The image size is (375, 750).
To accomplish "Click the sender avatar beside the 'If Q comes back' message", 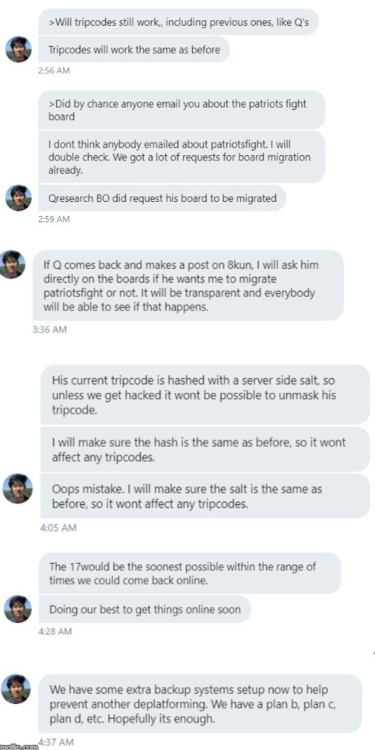I will [x=13, y=264].
